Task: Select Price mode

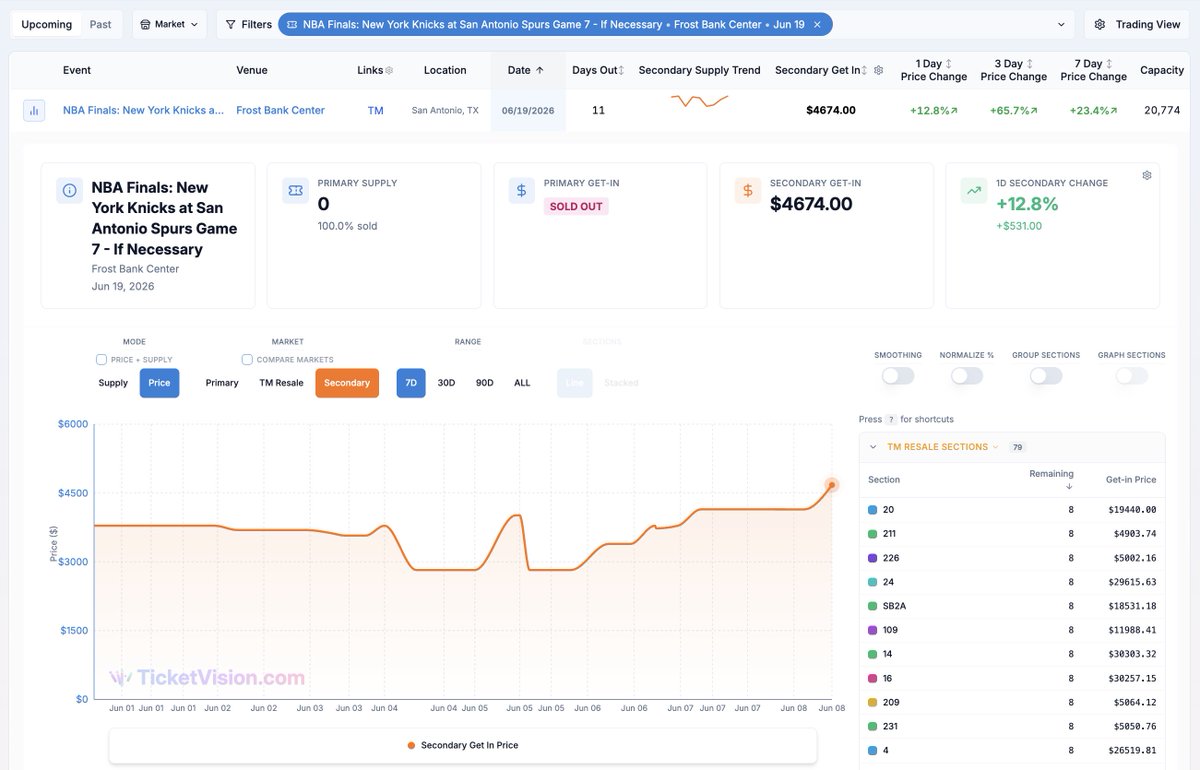Action: (x=159, y=383)
